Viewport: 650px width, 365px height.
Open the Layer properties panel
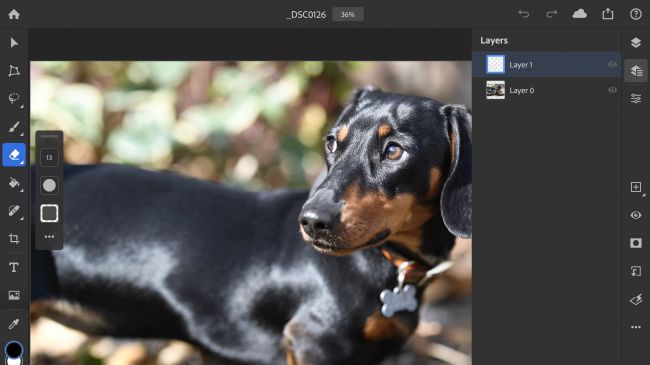click(636, 98)
